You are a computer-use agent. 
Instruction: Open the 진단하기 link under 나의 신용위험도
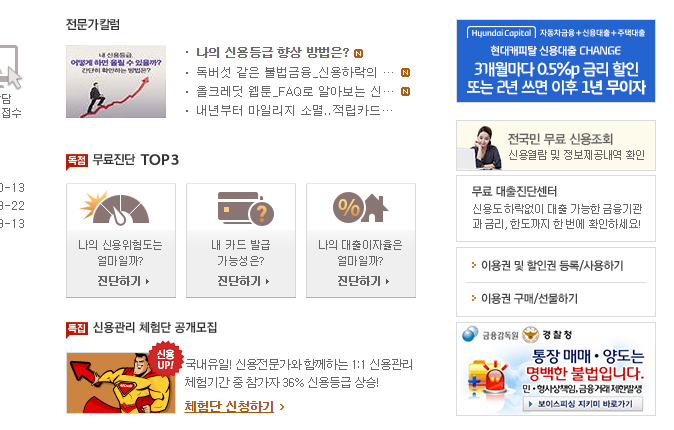point(123,281)
